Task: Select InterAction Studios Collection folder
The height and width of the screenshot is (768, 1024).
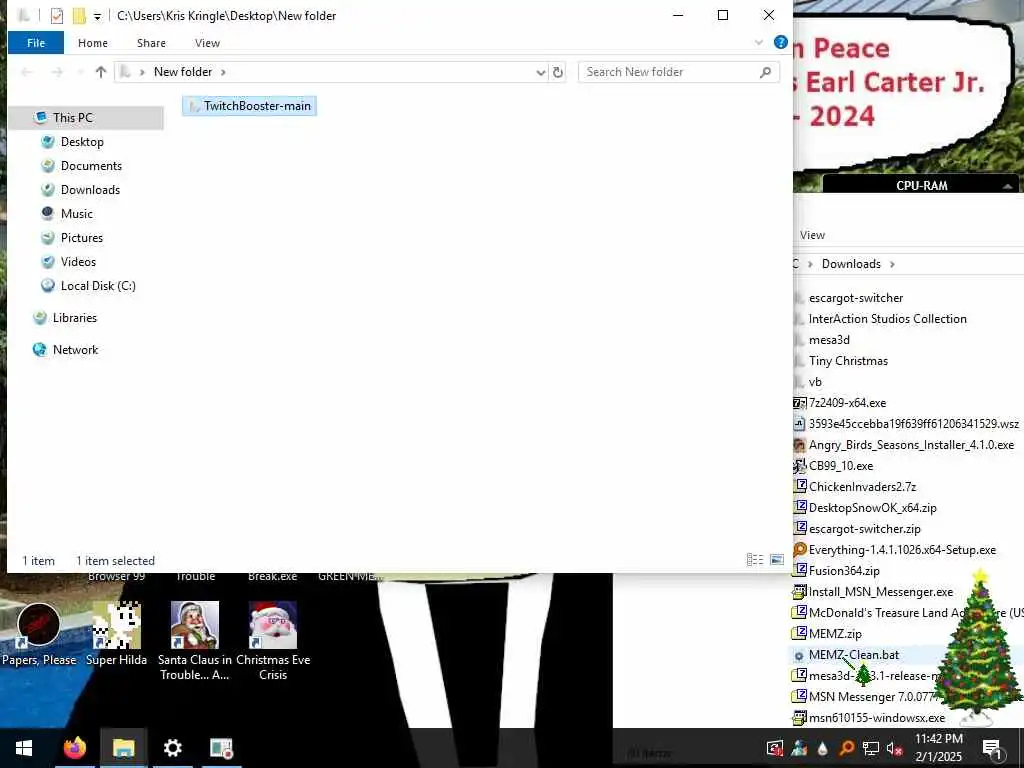Action: pyautogui.click(x=887, y=319)
